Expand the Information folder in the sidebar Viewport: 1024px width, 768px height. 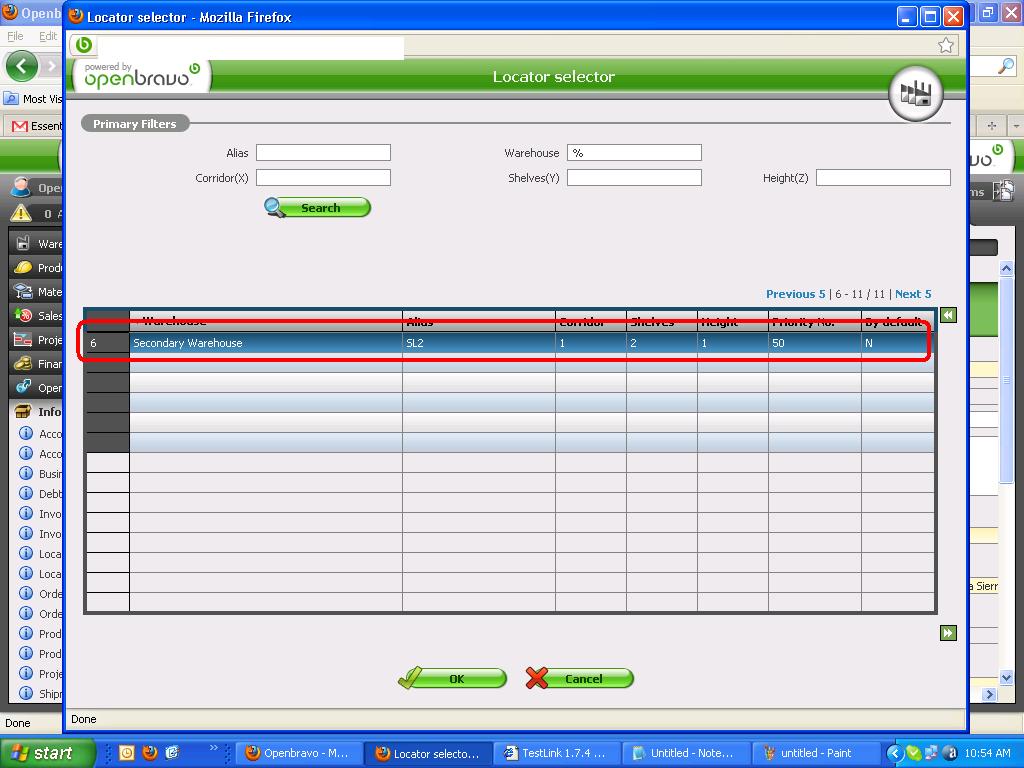23,411
